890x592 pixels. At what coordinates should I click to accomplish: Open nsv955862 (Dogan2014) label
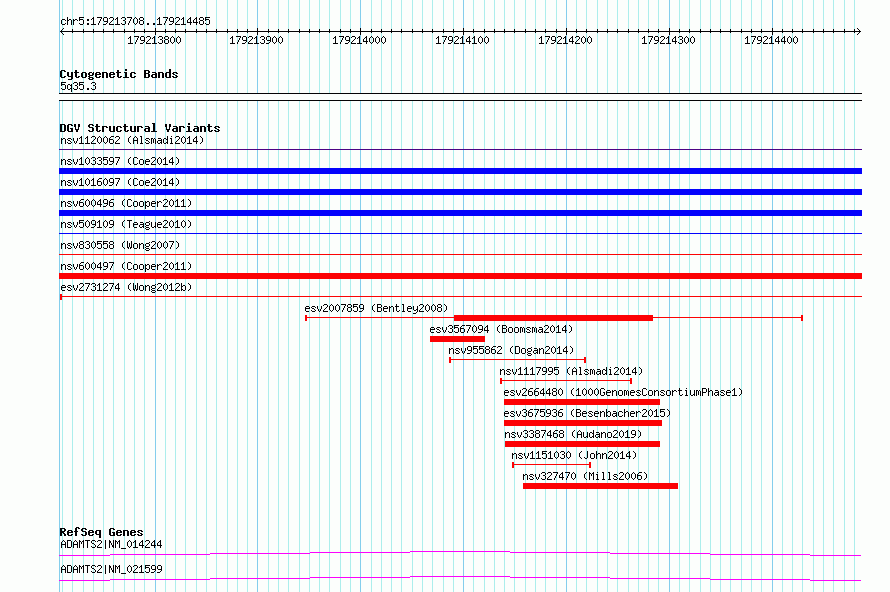(511, 350)
